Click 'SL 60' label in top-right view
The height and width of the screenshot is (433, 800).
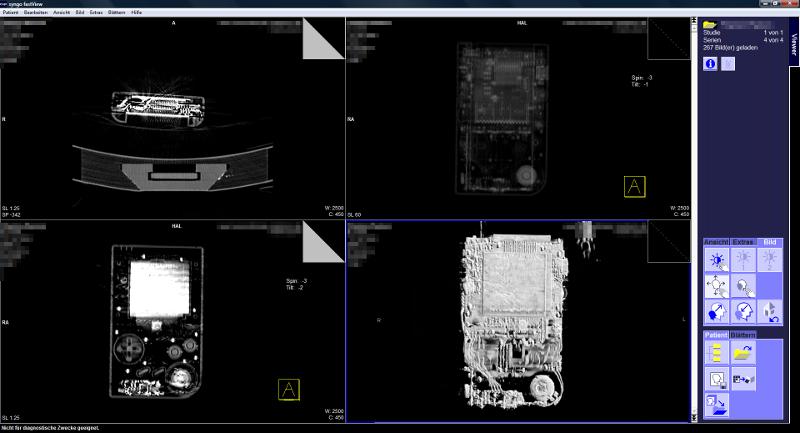(x=354, y=215)
